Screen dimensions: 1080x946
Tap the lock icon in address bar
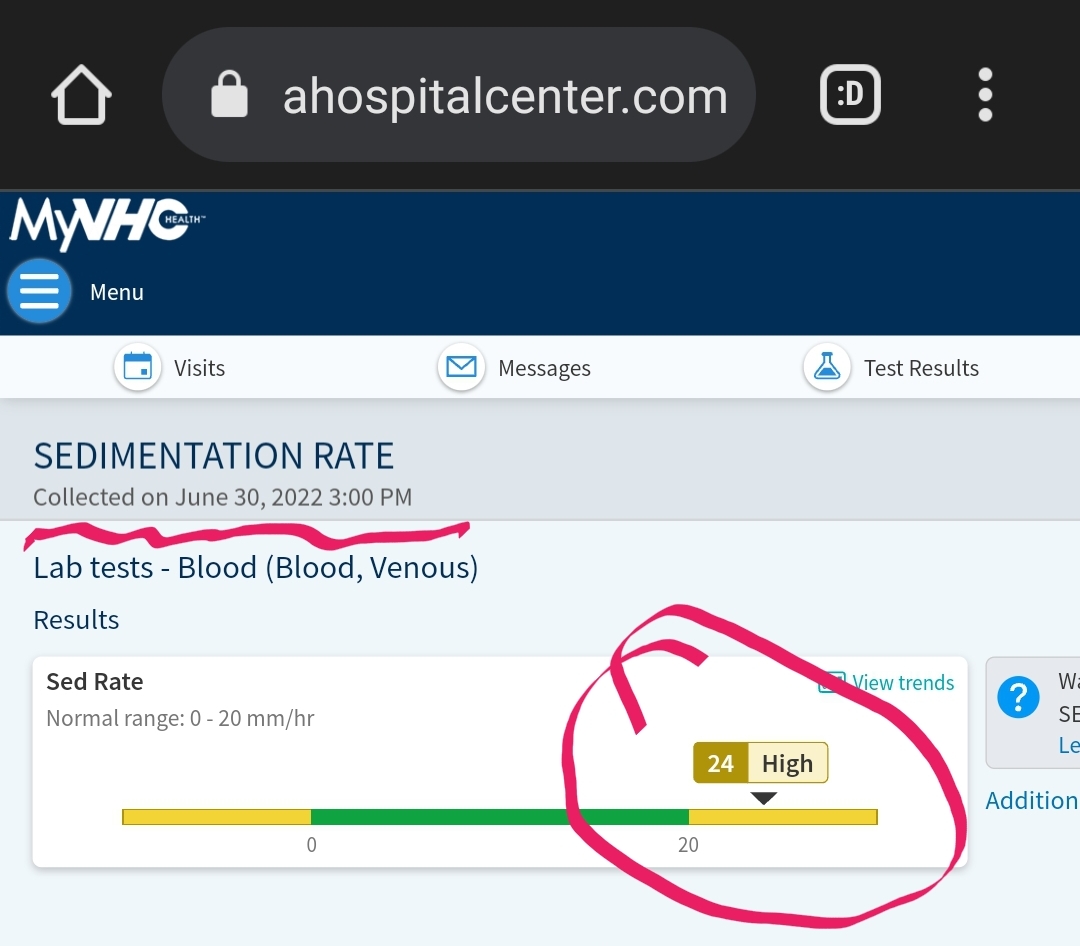pos(229,96)
